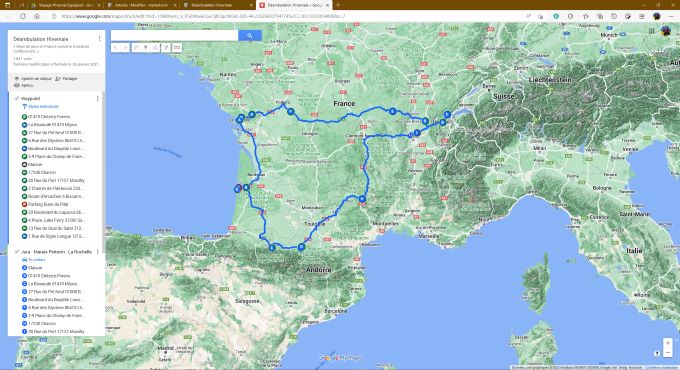Select the active Déambulation Hivernale - Google tab

(294, 5)
